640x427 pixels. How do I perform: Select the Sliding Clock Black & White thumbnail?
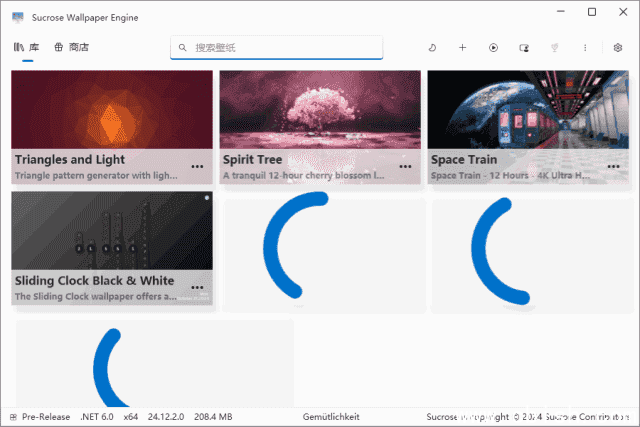coord(111,231)
